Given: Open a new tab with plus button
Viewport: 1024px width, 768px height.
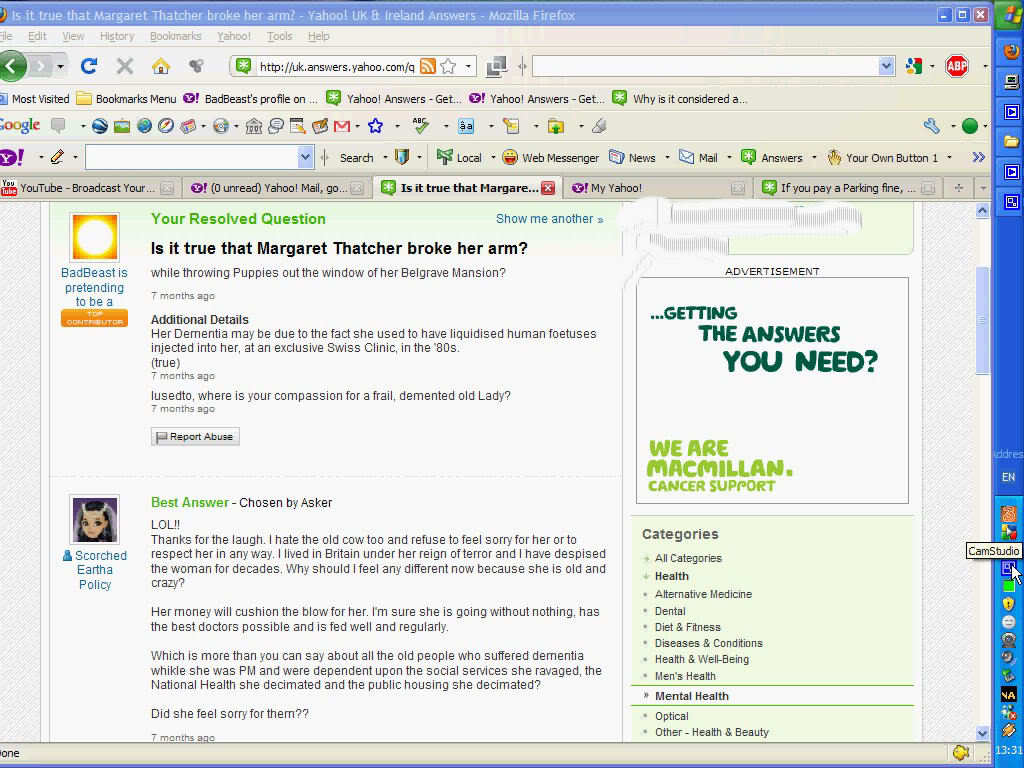Looking at the screenshot, I should pos(959,188).
